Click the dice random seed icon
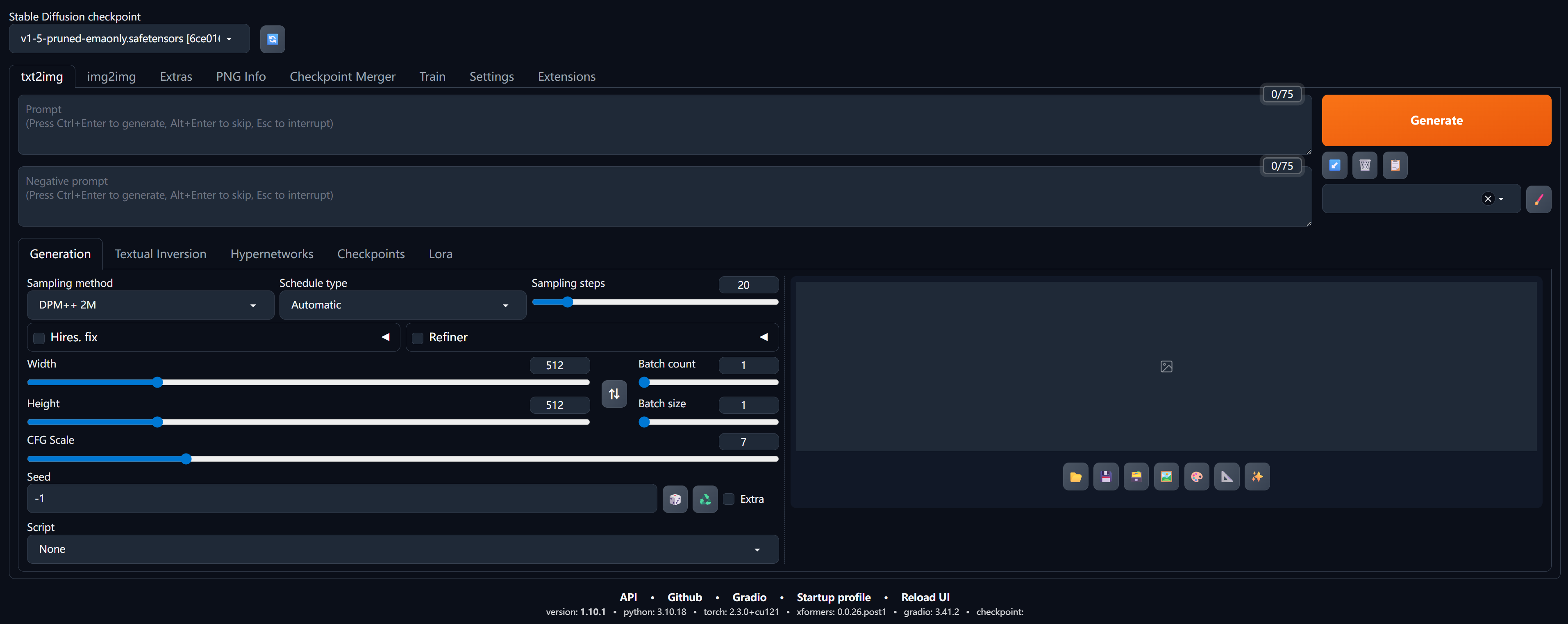 (x=675, y=499)
